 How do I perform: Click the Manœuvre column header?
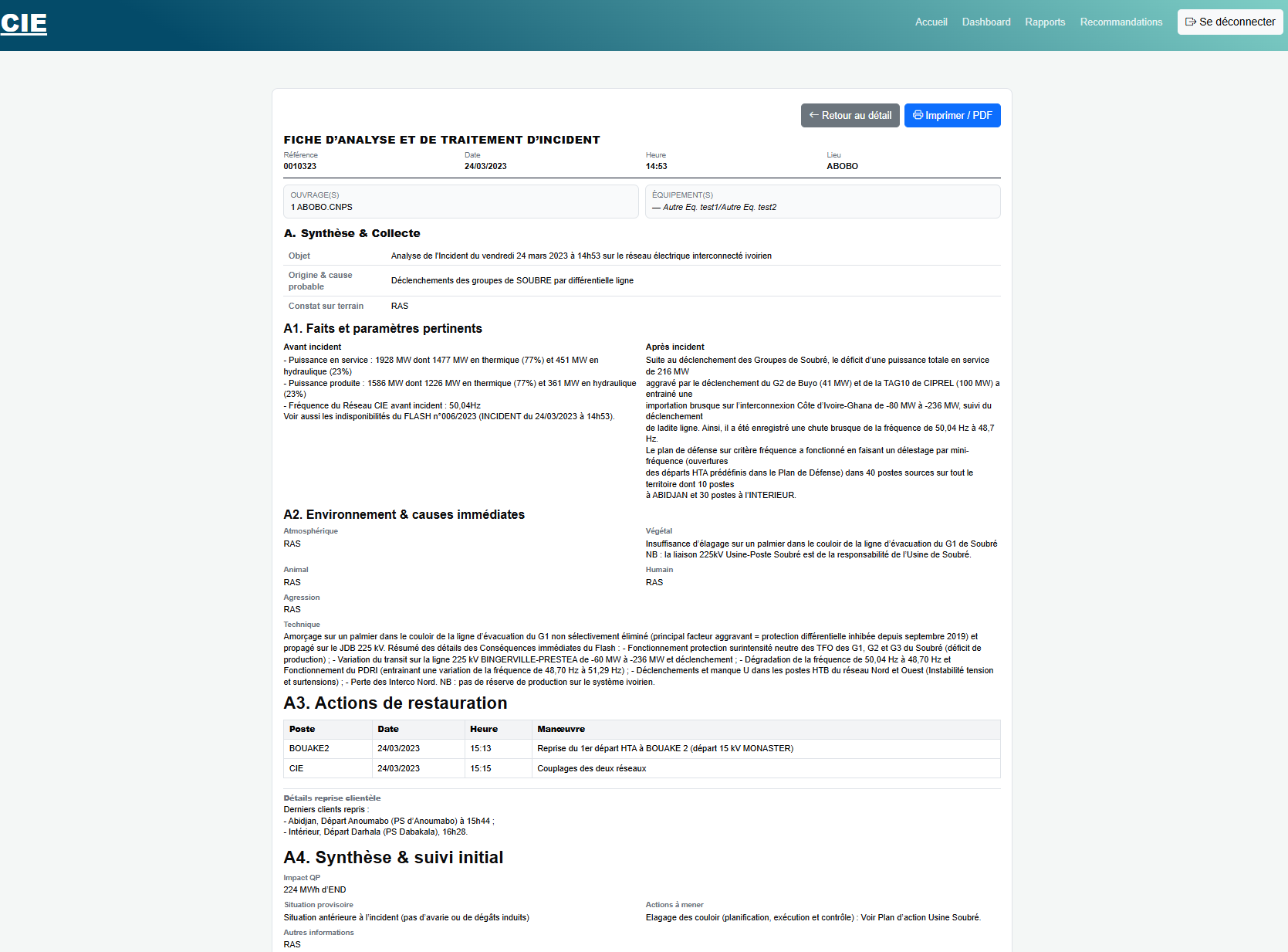[x=561, y=729]
